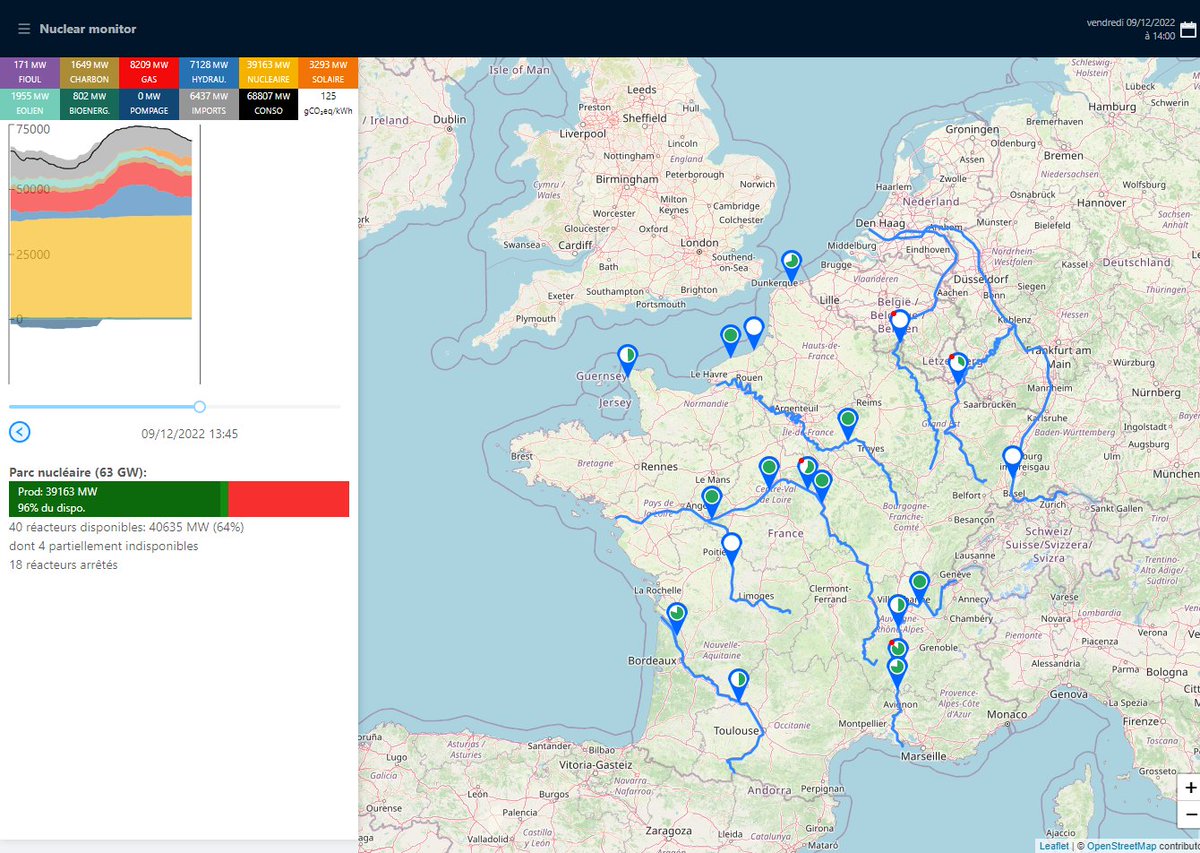Click the yellow NUCLEAIRE 39163 MW tile

click(269, 73)
